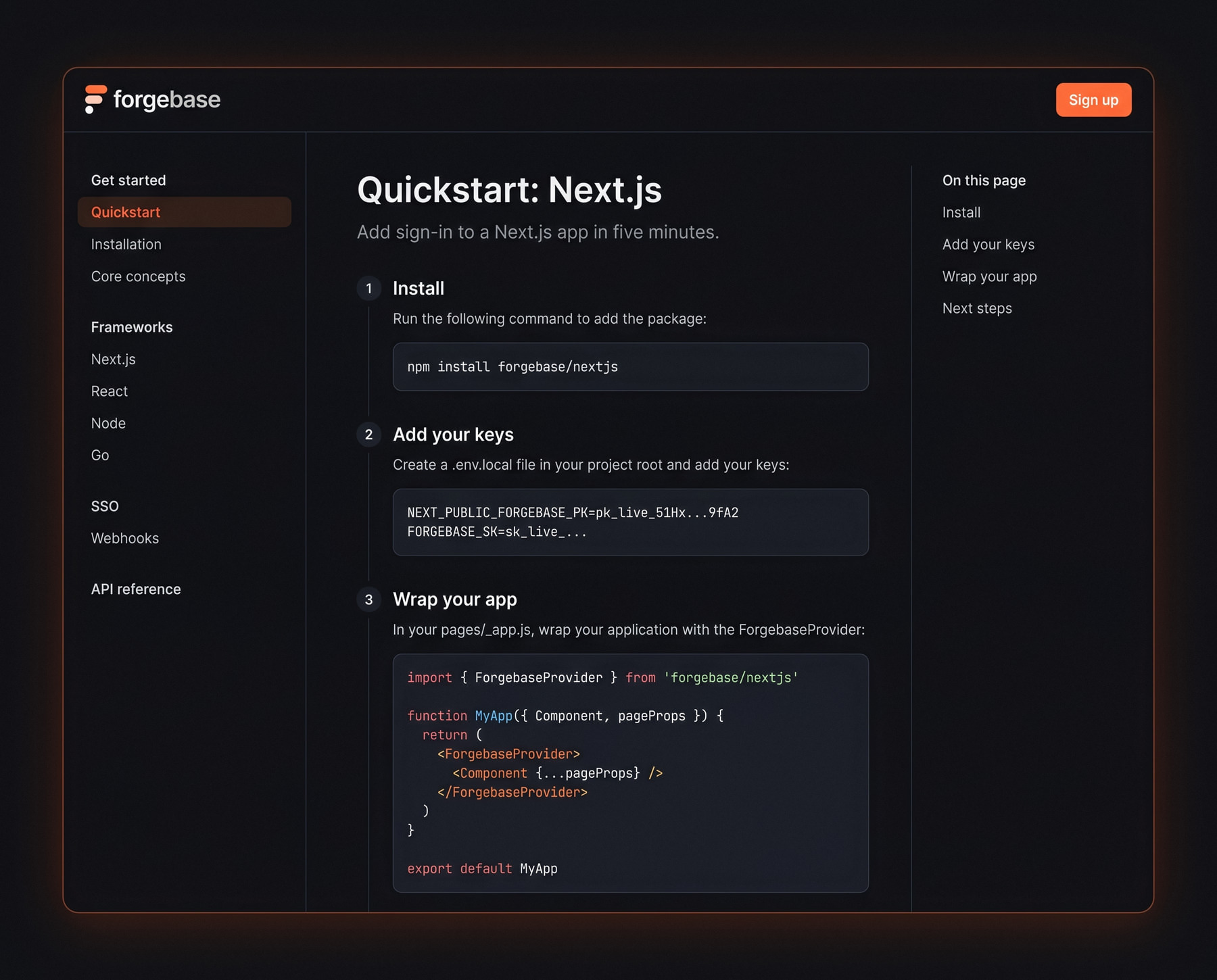Click the export default MyApp line
Screen dimensions: 1217x980
[482, 868]
